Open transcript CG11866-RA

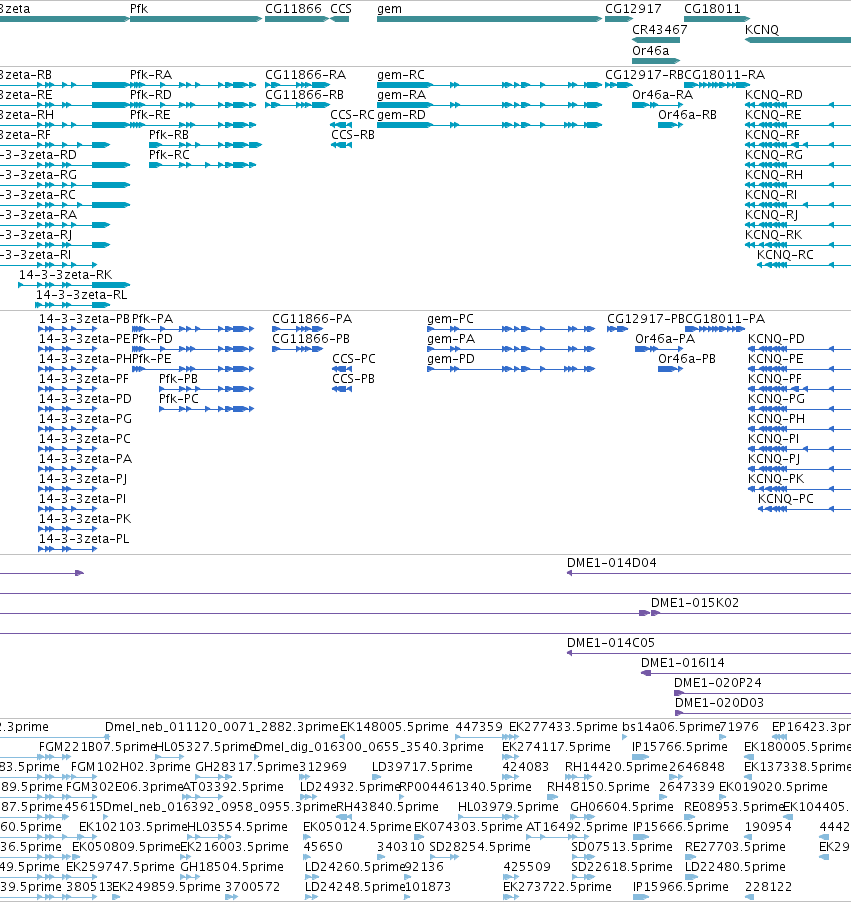tap(305, 75)
